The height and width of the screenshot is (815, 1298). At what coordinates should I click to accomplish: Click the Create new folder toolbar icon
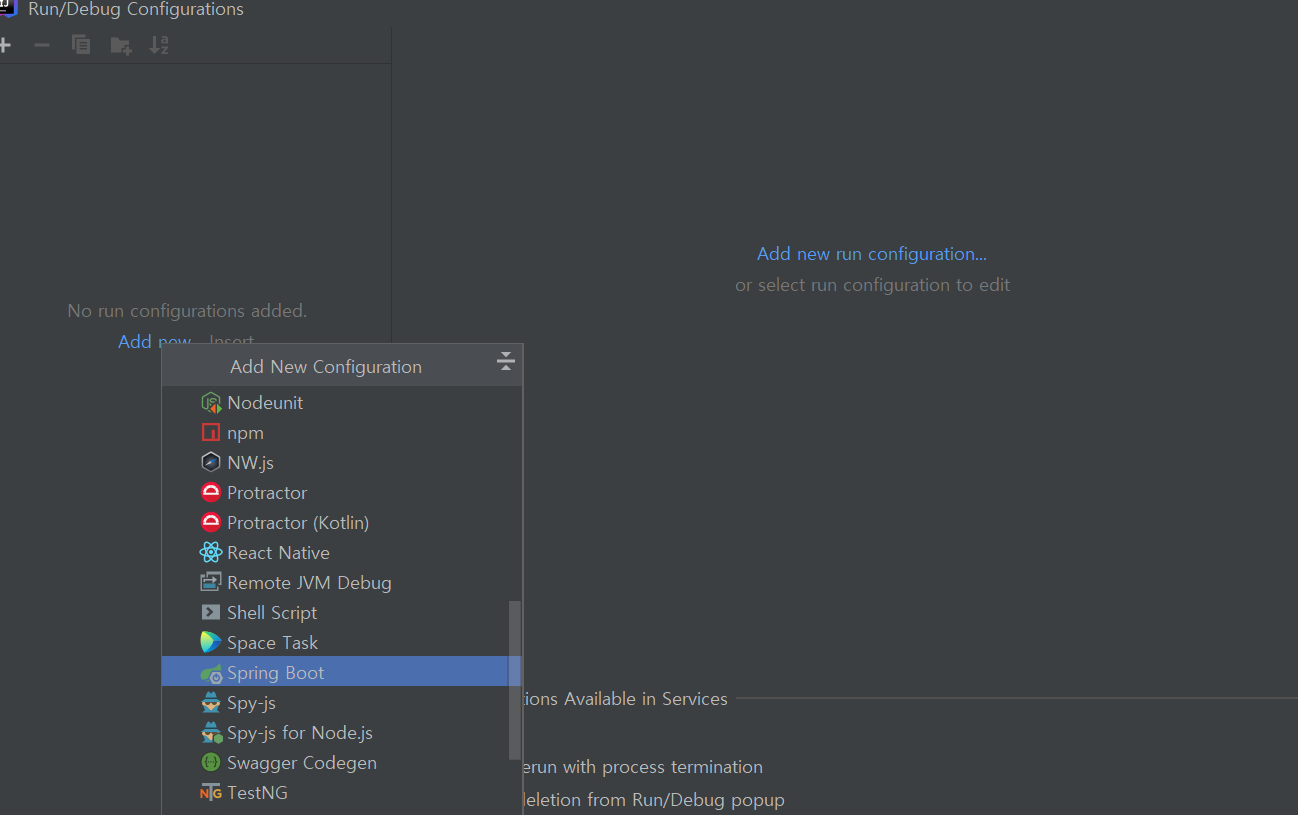coord(120,45)
